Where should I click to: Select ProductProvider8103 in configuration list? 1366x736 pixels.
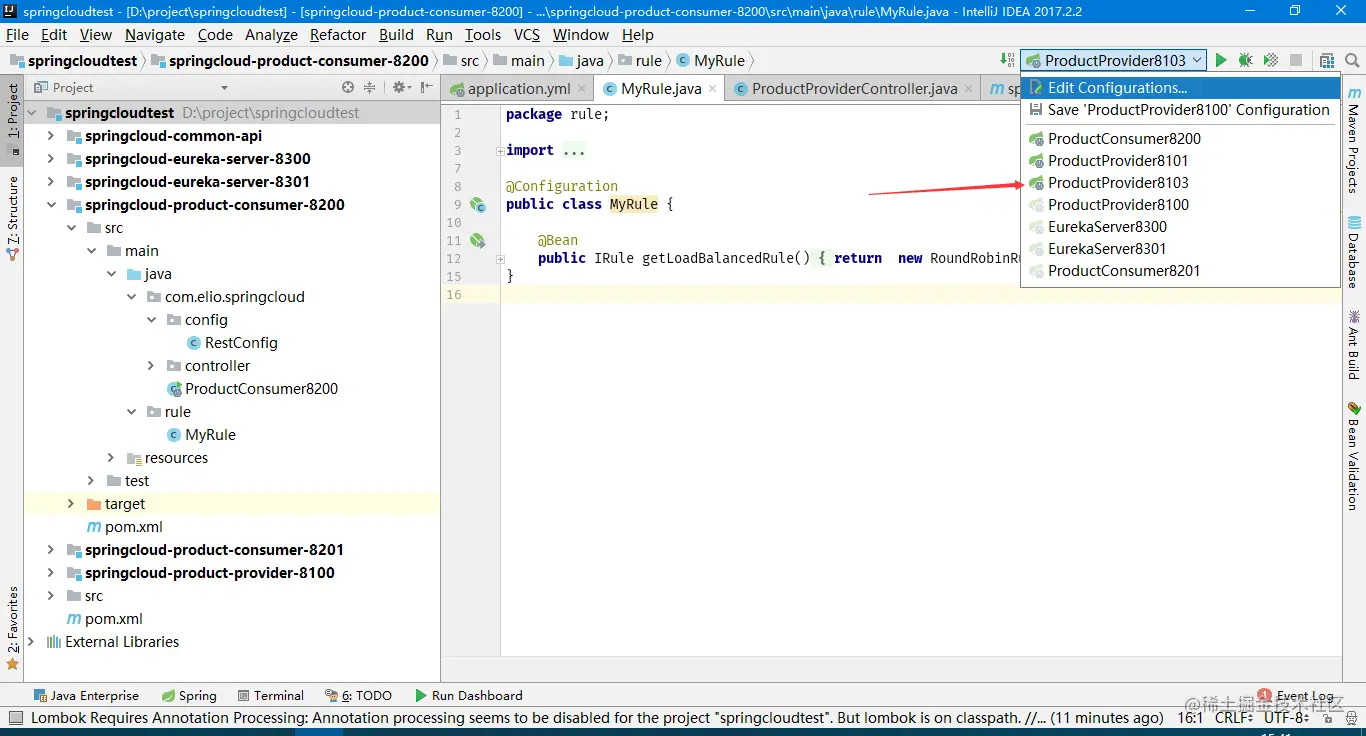click(1180, 183)
